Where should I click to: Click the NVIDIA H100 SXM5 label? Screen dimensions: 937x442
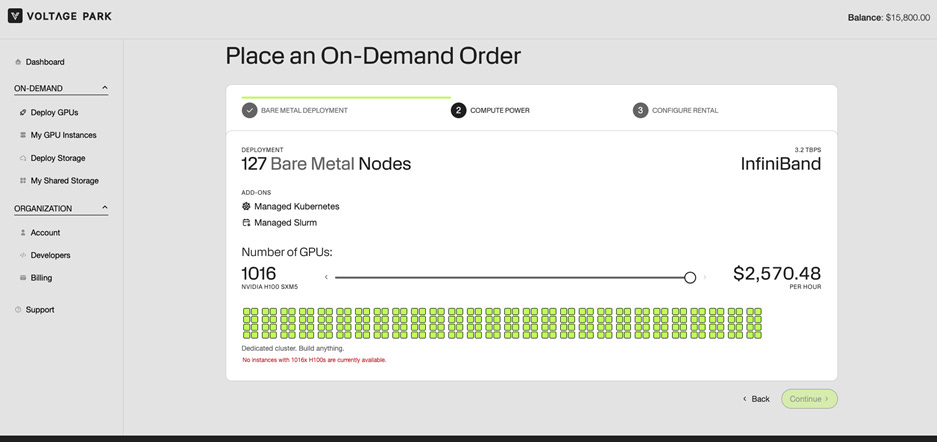(x=270, y=287)
